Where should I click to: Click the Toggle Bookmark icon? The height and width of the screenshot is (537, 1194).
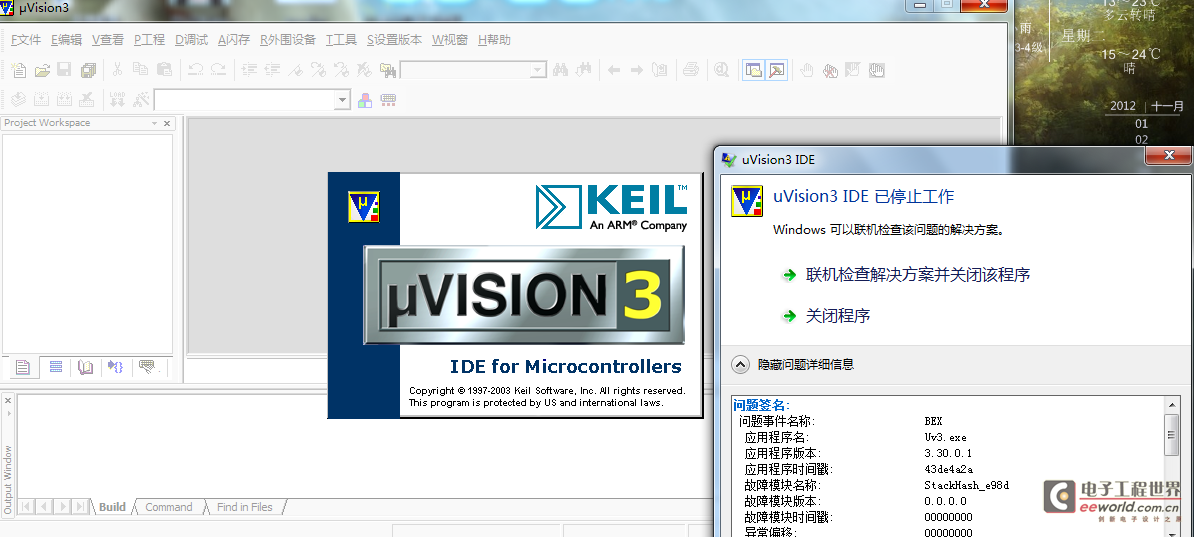pos(295,70)
